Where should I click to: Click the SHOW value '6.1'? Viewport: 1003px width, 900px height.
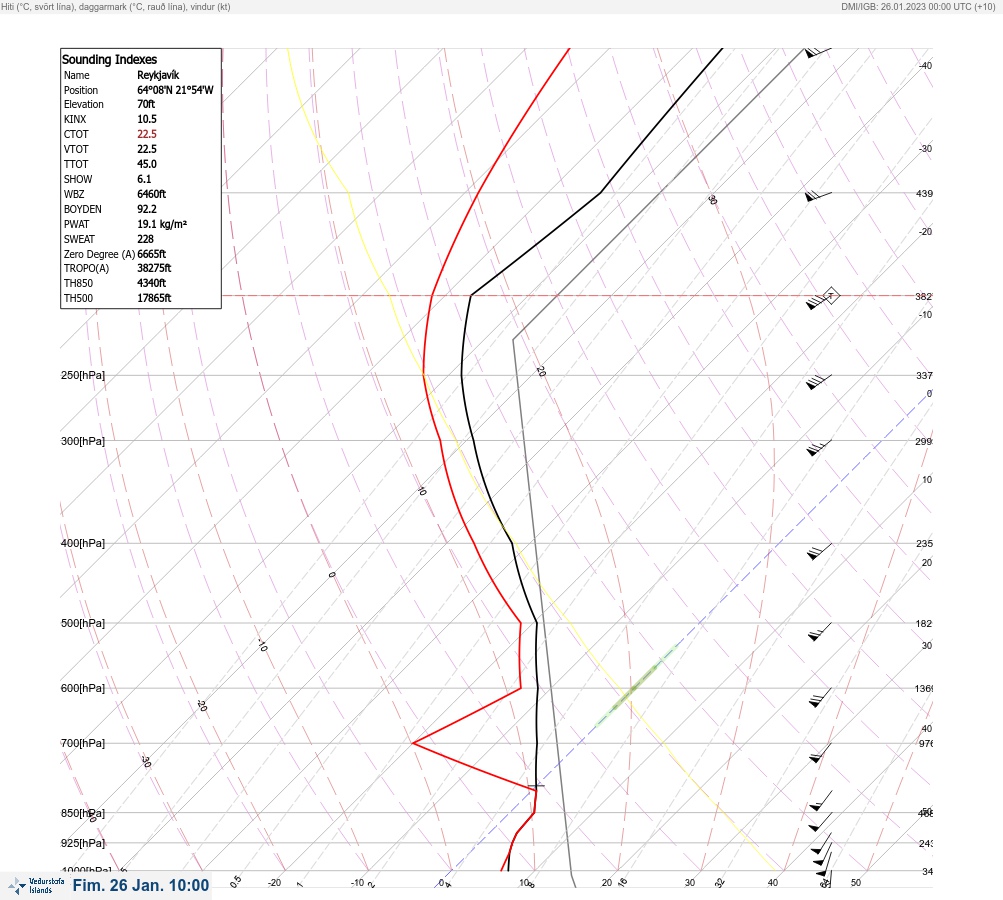144,179
